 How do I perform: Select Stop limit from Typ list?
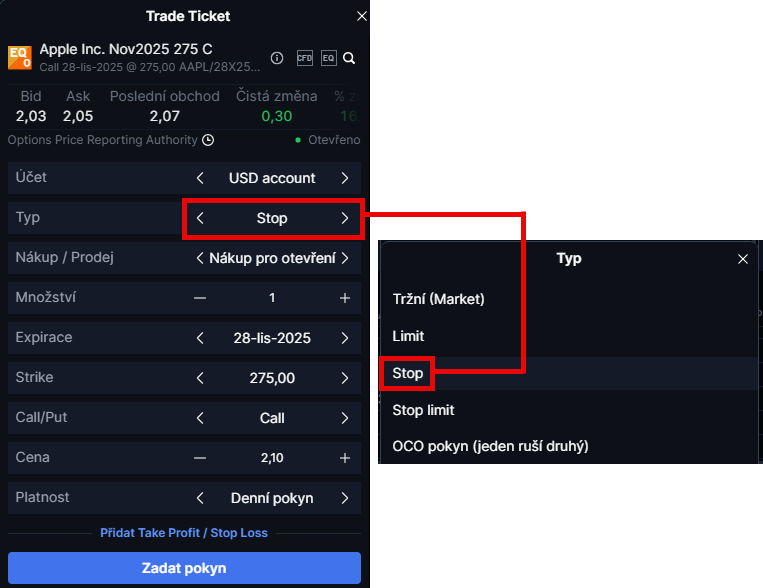pyautogui.click(x=424, y=410)
